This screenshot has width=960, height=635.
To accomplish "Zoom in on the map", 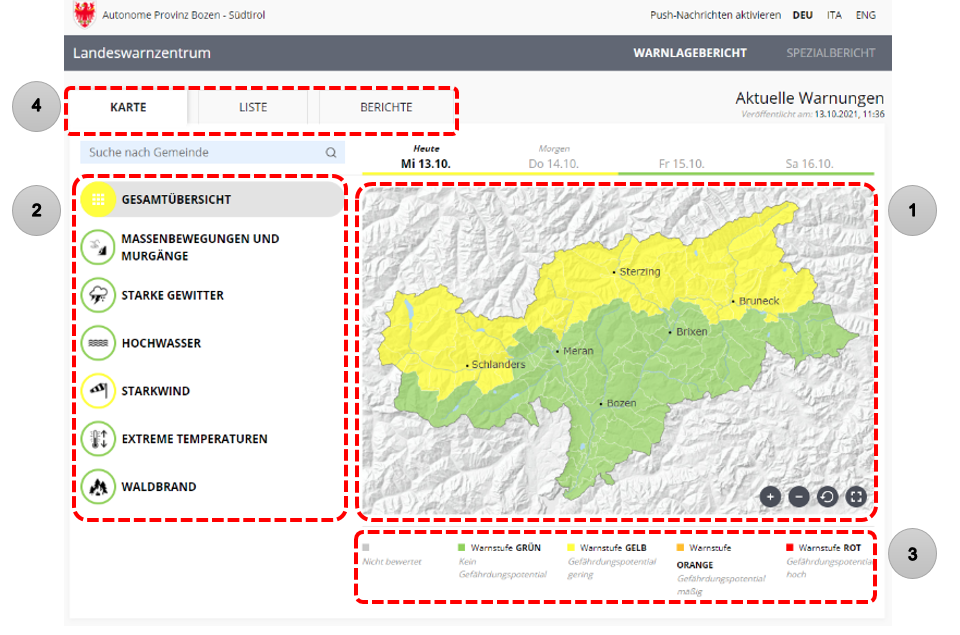I will coord(770,496).
